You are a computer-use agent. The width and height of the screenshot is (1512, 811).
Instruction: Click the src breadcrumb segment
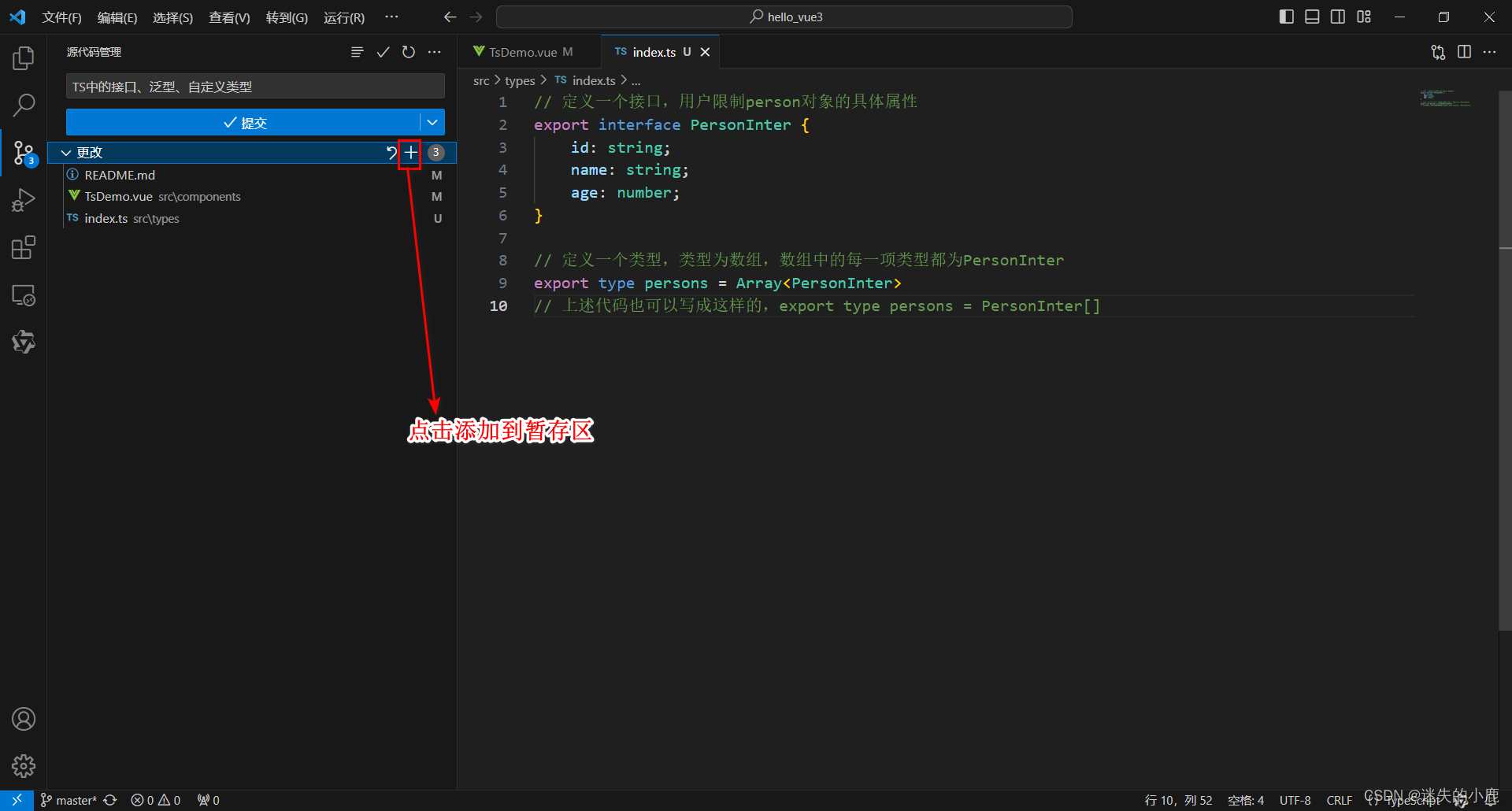pos(481,80)
